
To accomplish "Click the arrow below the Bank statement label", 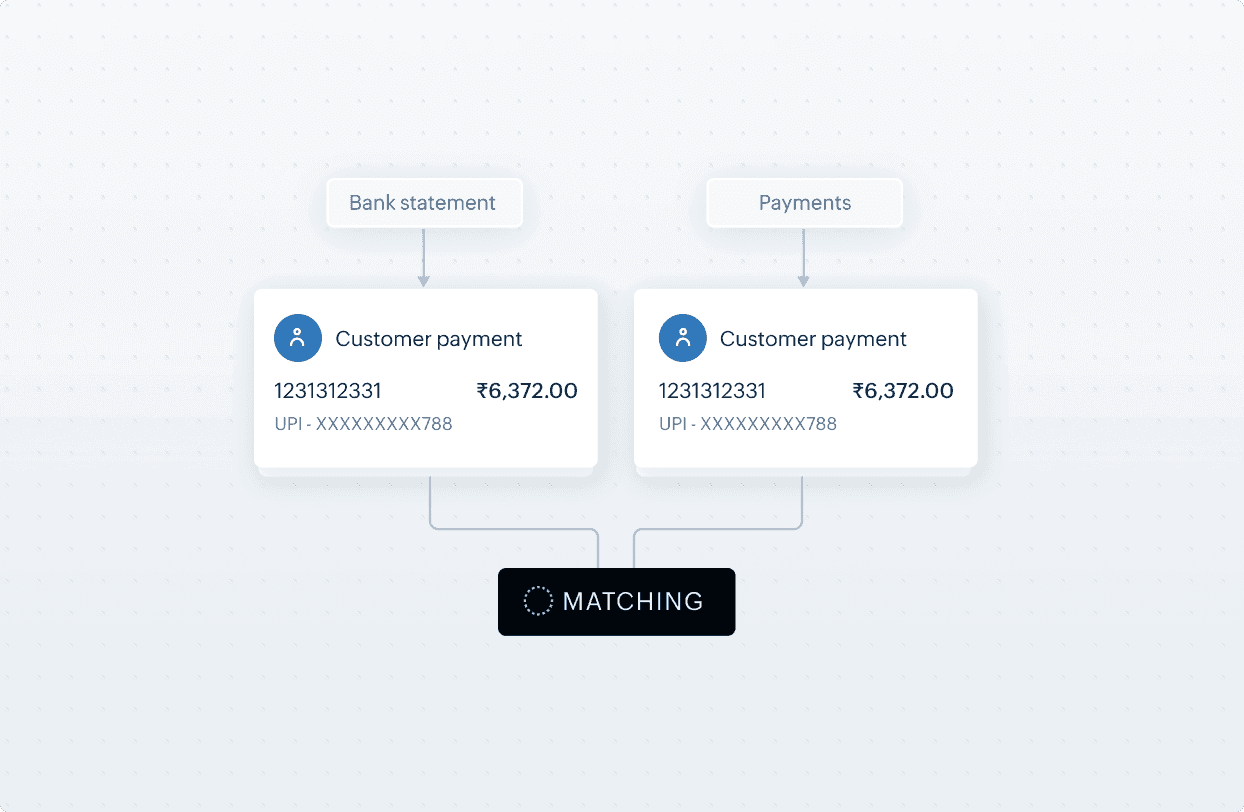I will coord(423,260).
